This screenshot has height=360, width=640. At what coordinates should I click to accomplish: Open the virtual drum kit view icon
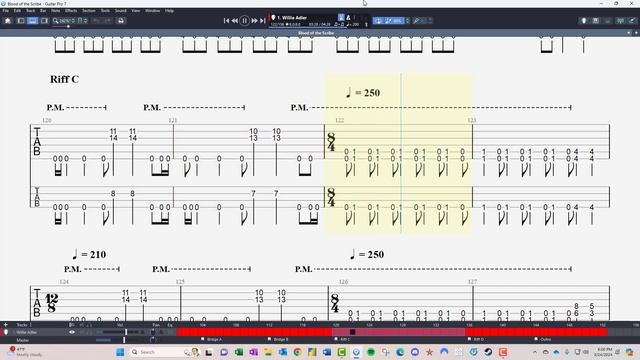pyautogui.click(x=607, y=20)
